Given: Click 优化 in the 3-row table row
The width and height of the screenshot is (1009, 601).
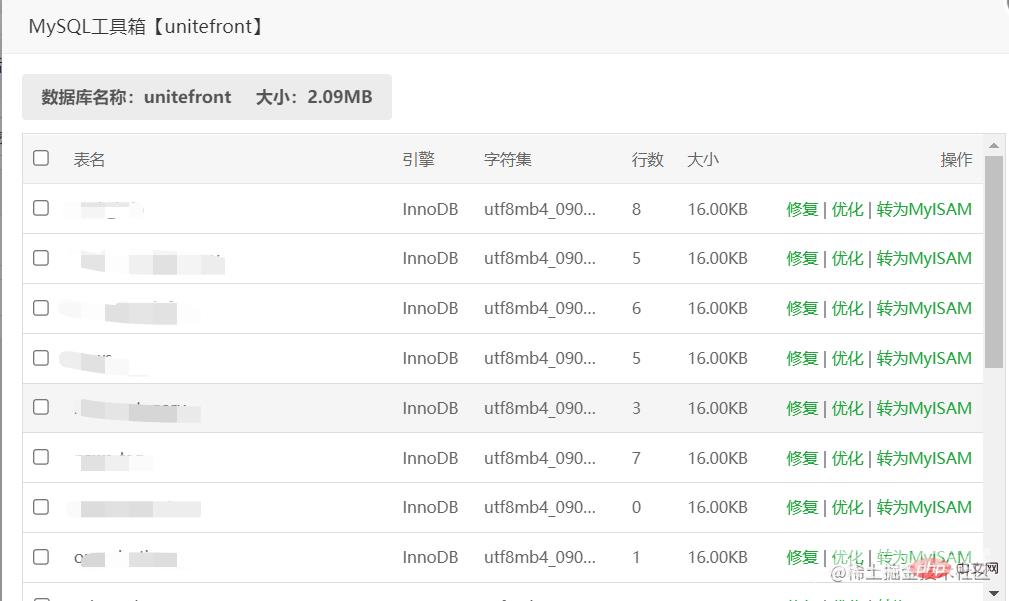Looking at the screenshot, I should click(847, 408).
